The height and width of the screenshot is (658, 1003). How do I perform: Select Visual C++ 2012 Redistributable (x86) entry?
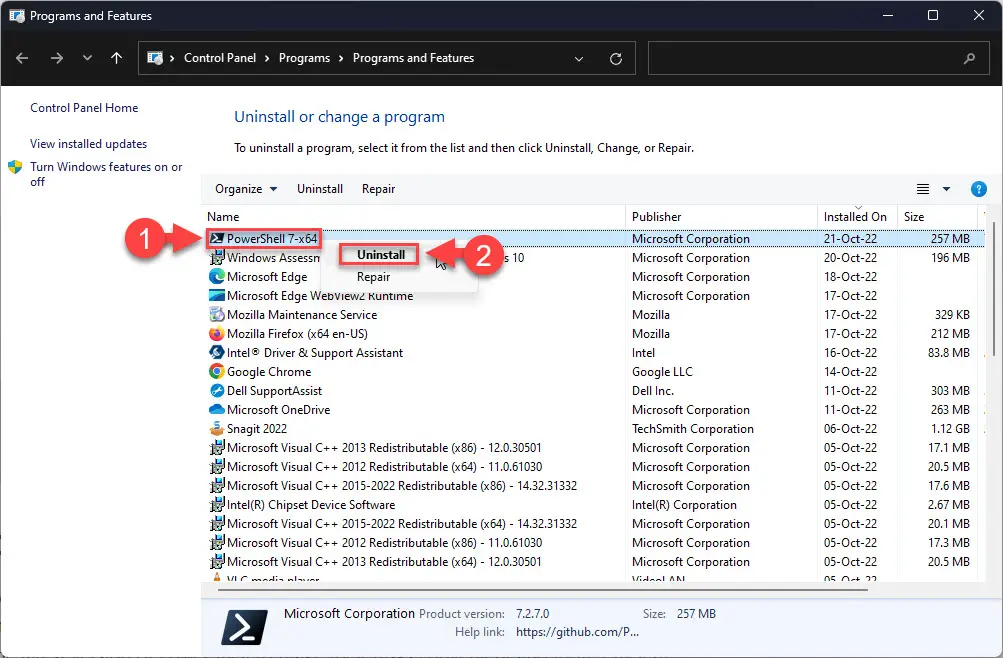384,543
